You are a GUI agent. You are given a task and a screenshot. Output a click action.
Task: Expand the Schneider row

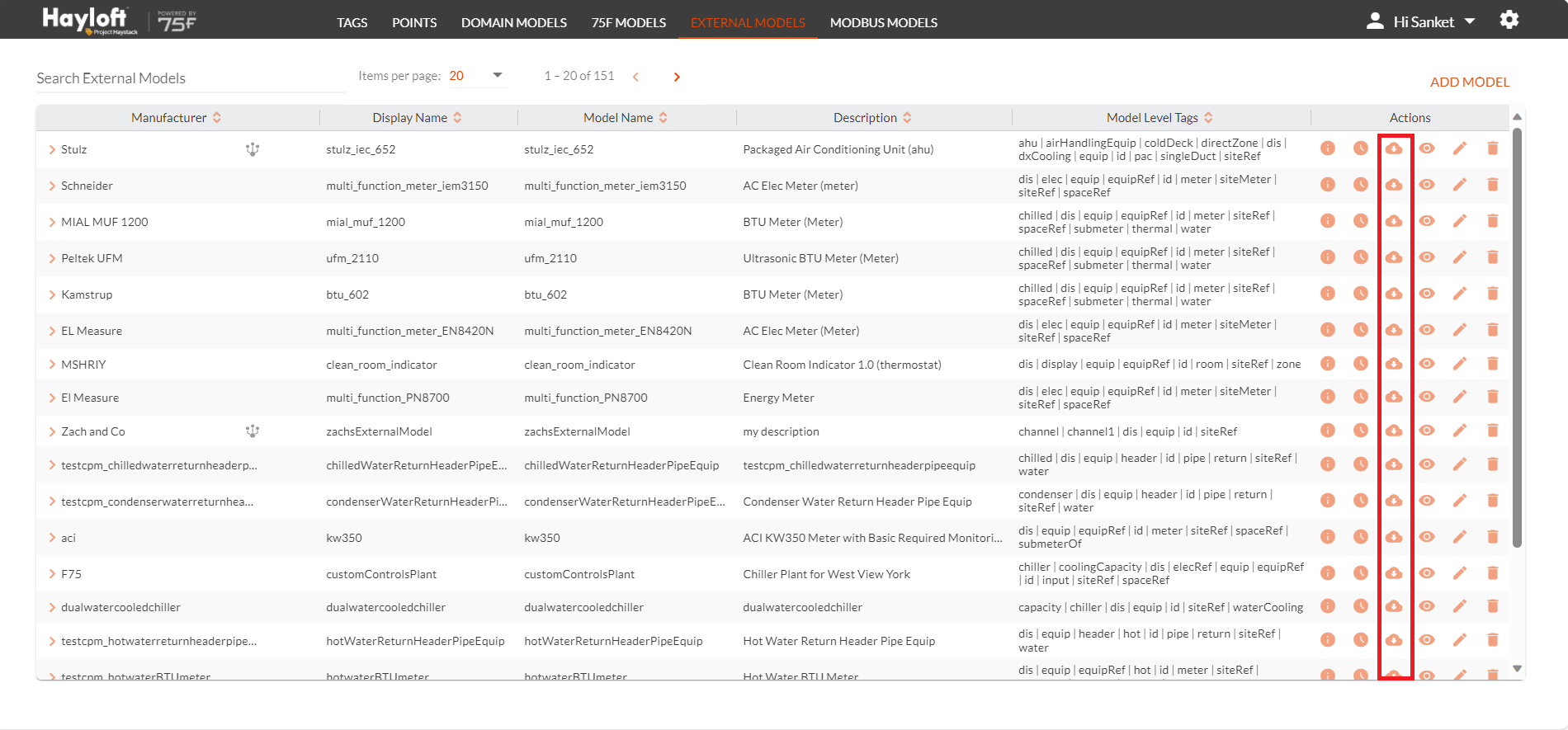coord(52,186)
